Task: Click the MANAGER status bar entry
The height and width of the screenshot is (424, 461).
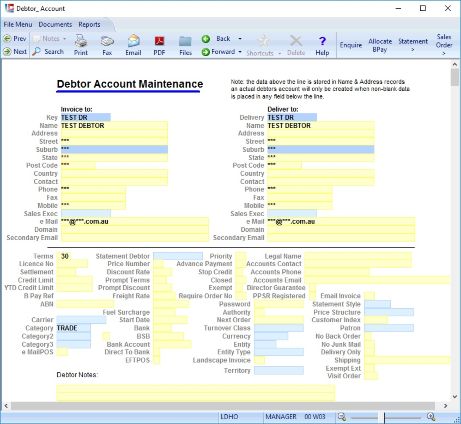Action: [281, 417]
